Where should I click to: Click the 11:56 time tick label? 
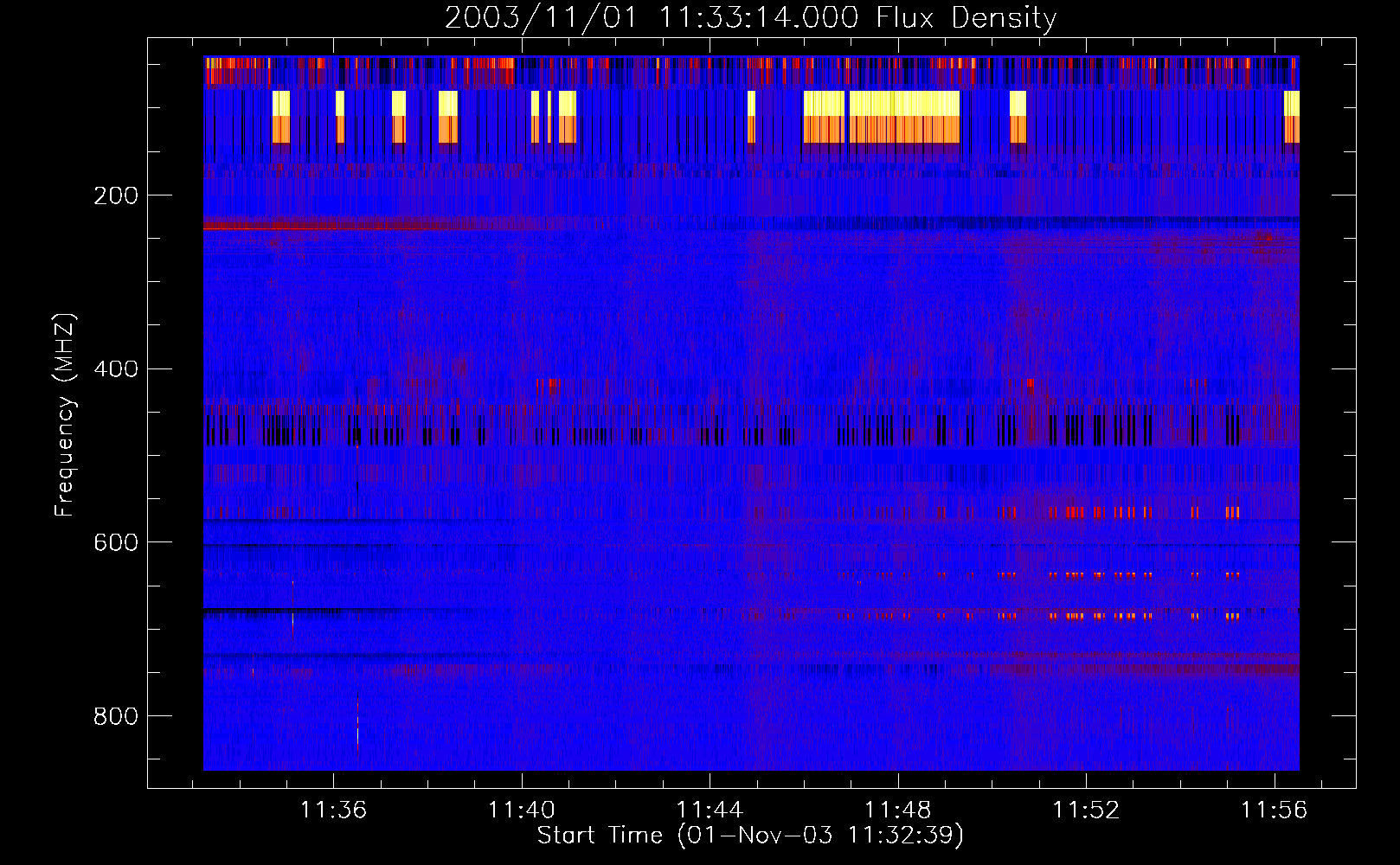point(1274,810)
